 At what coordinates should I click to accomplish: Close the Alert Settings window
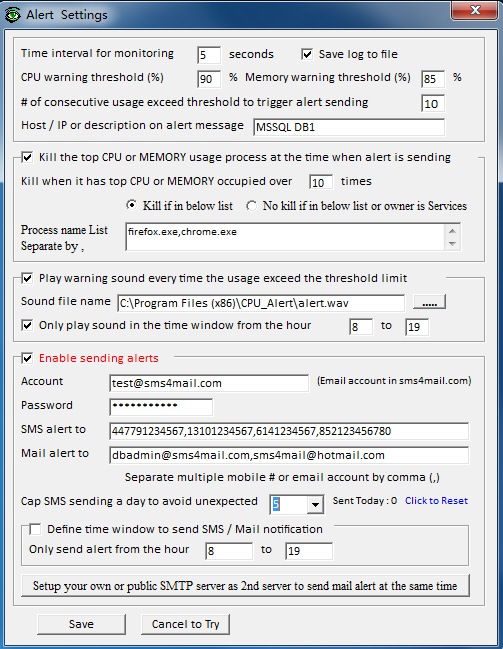tap(474, 10)
